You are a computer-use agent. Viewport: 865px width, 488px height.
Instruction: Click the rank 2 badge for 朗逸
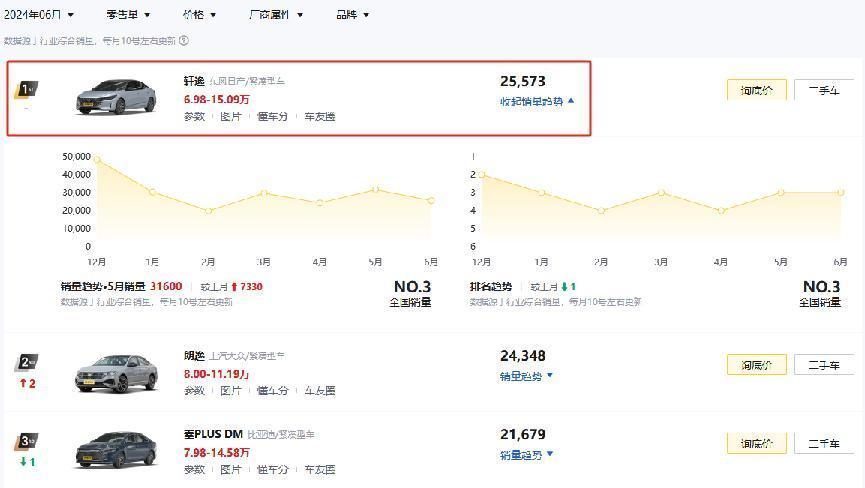tap(27, 362)
